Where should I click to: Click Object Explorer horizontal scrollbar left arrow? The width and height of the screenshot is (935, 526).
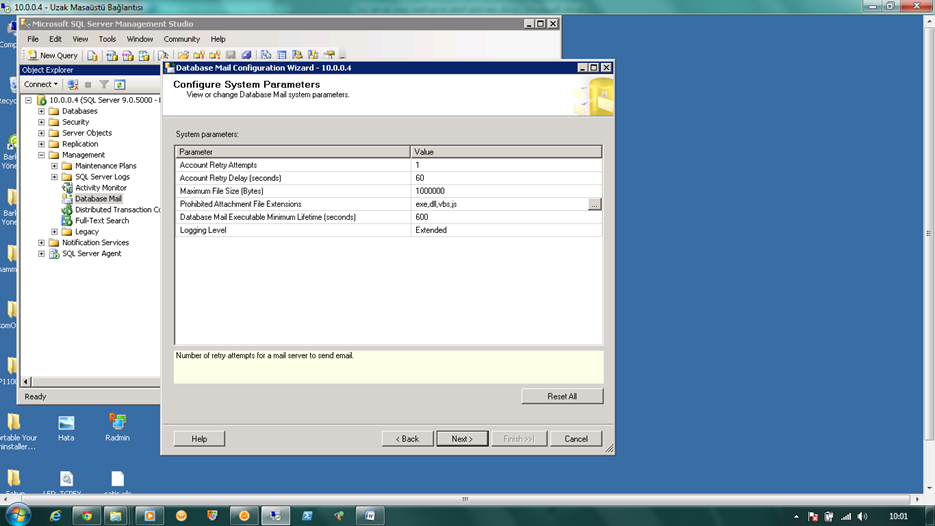26,382
